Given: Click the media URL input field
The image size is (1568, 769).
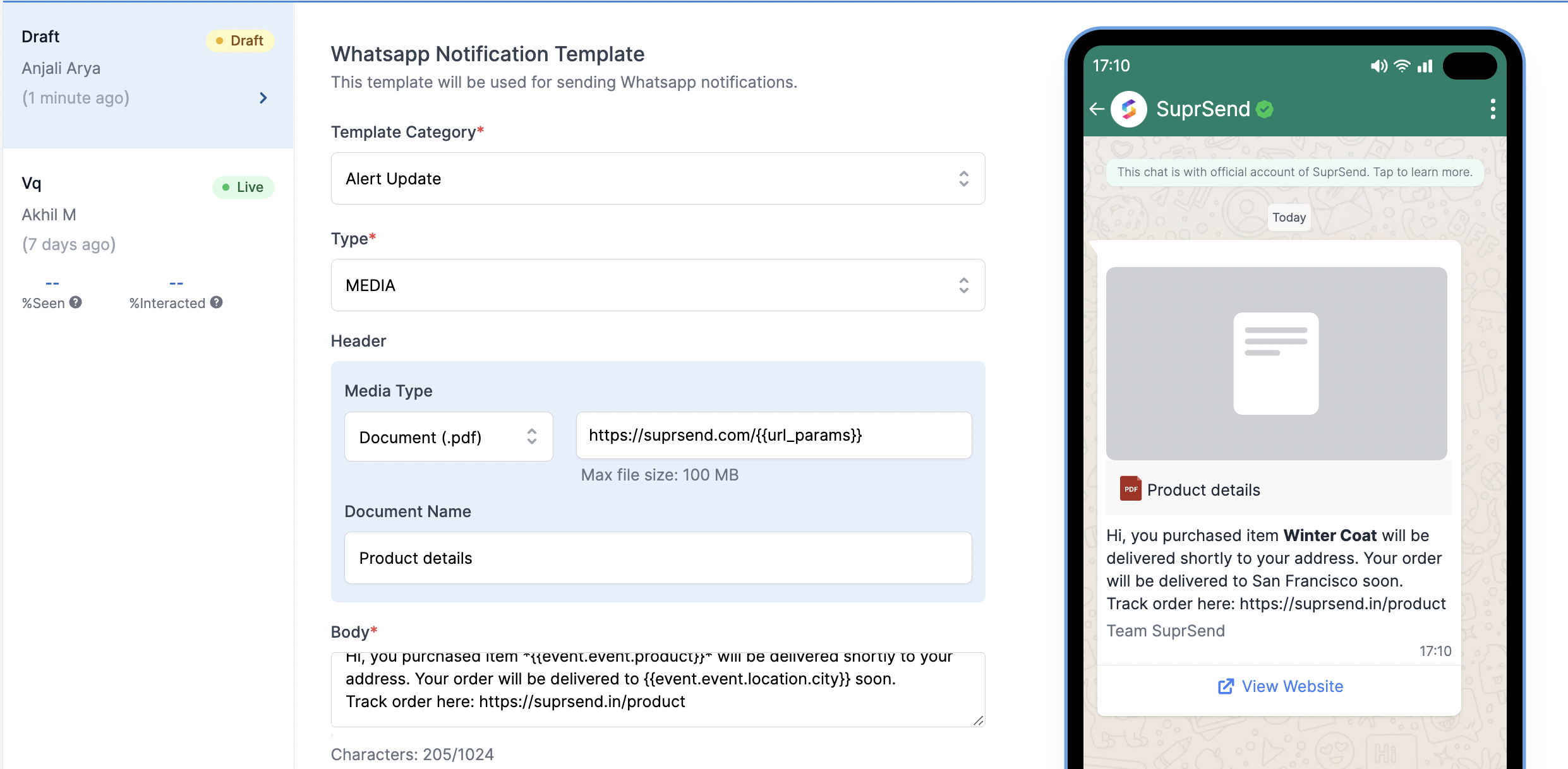Looking at the screenshot, I should click(x=774, y=435).
